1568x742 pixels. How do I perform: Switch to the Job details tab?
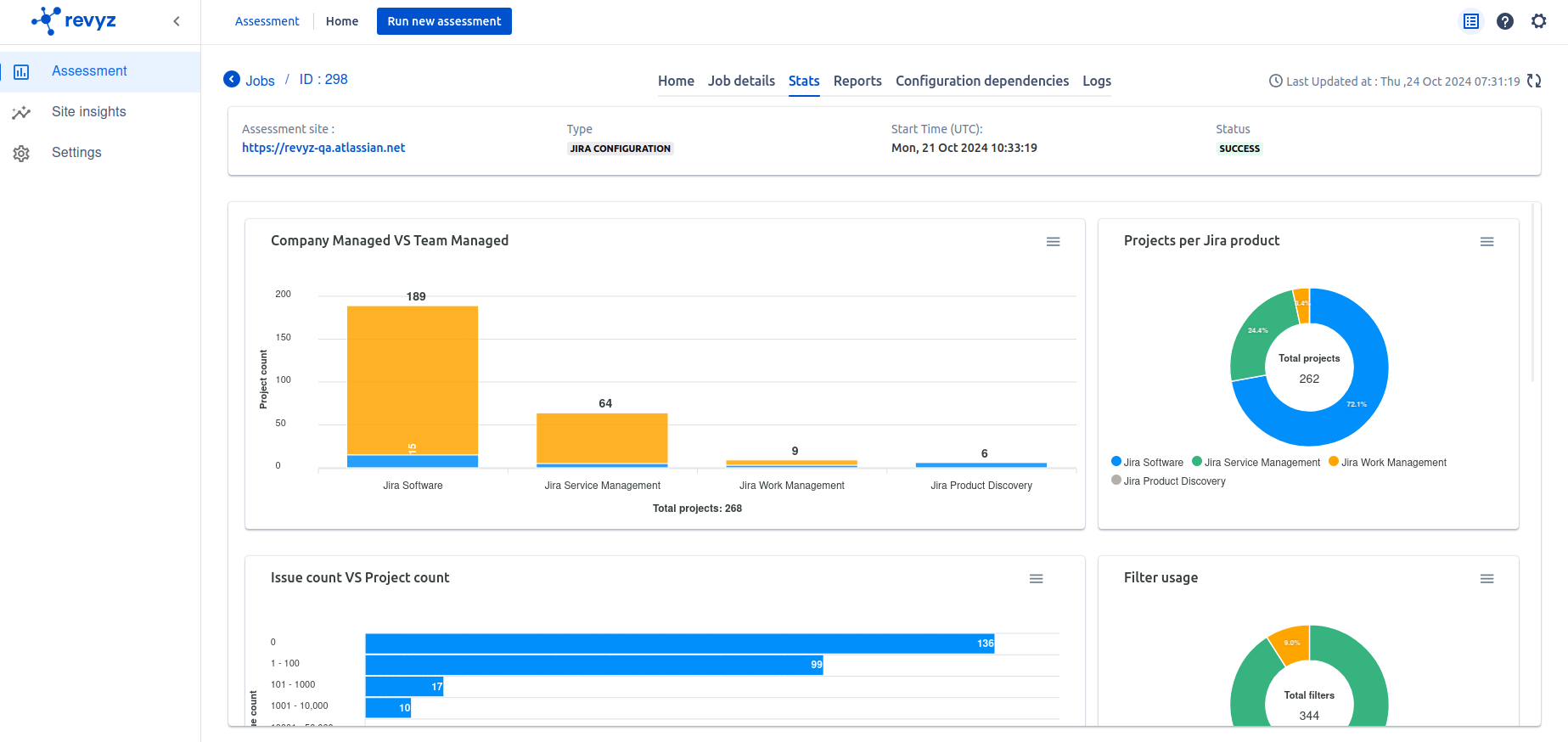pos(741,81)
